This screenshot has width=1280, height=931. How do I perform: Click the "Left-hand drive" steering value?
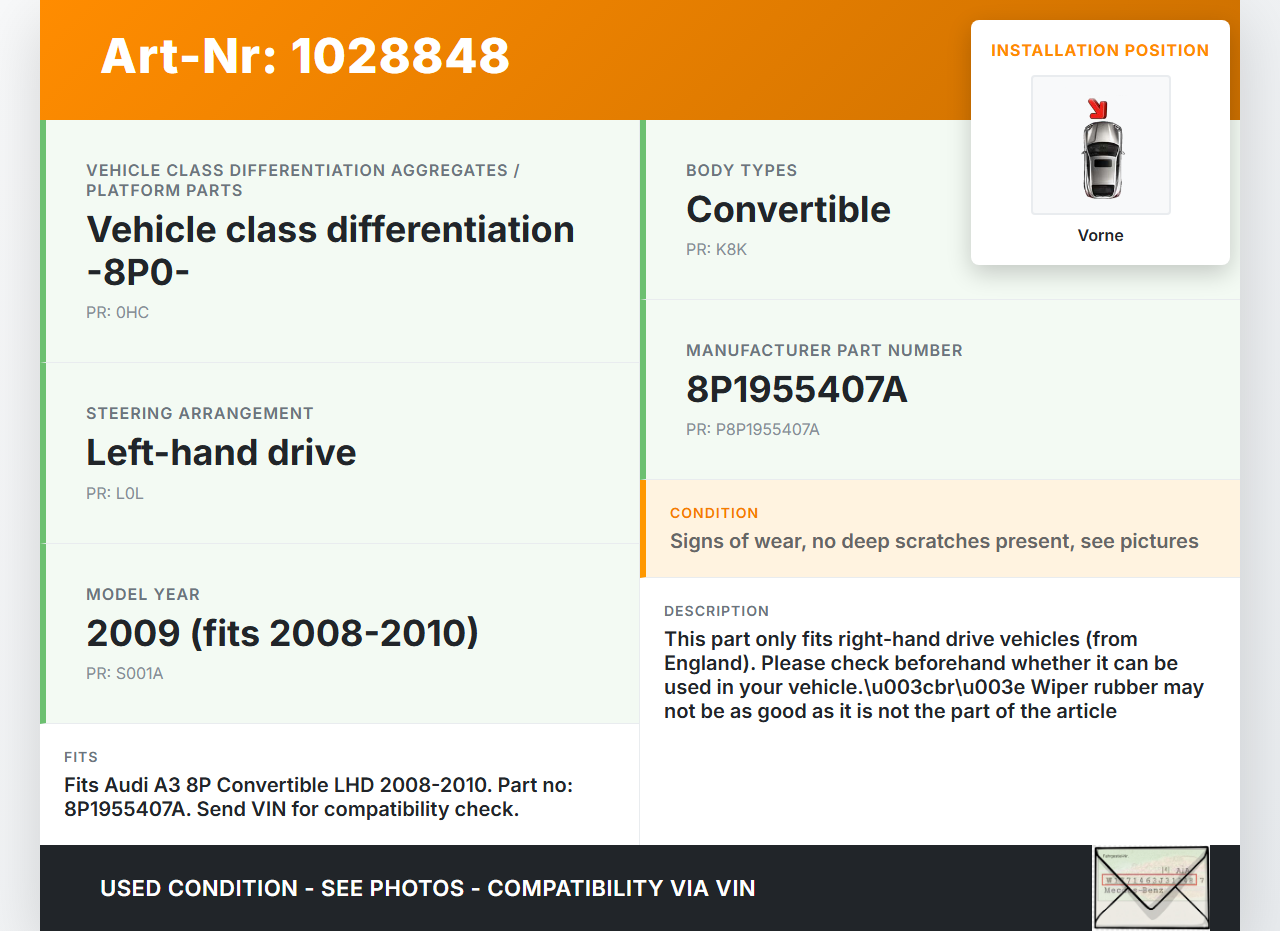click(221, 452)
